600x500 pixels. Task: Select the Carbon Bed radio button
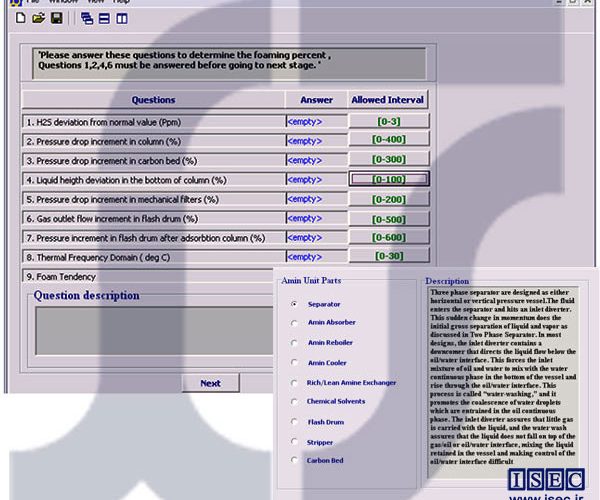(294, 460)
